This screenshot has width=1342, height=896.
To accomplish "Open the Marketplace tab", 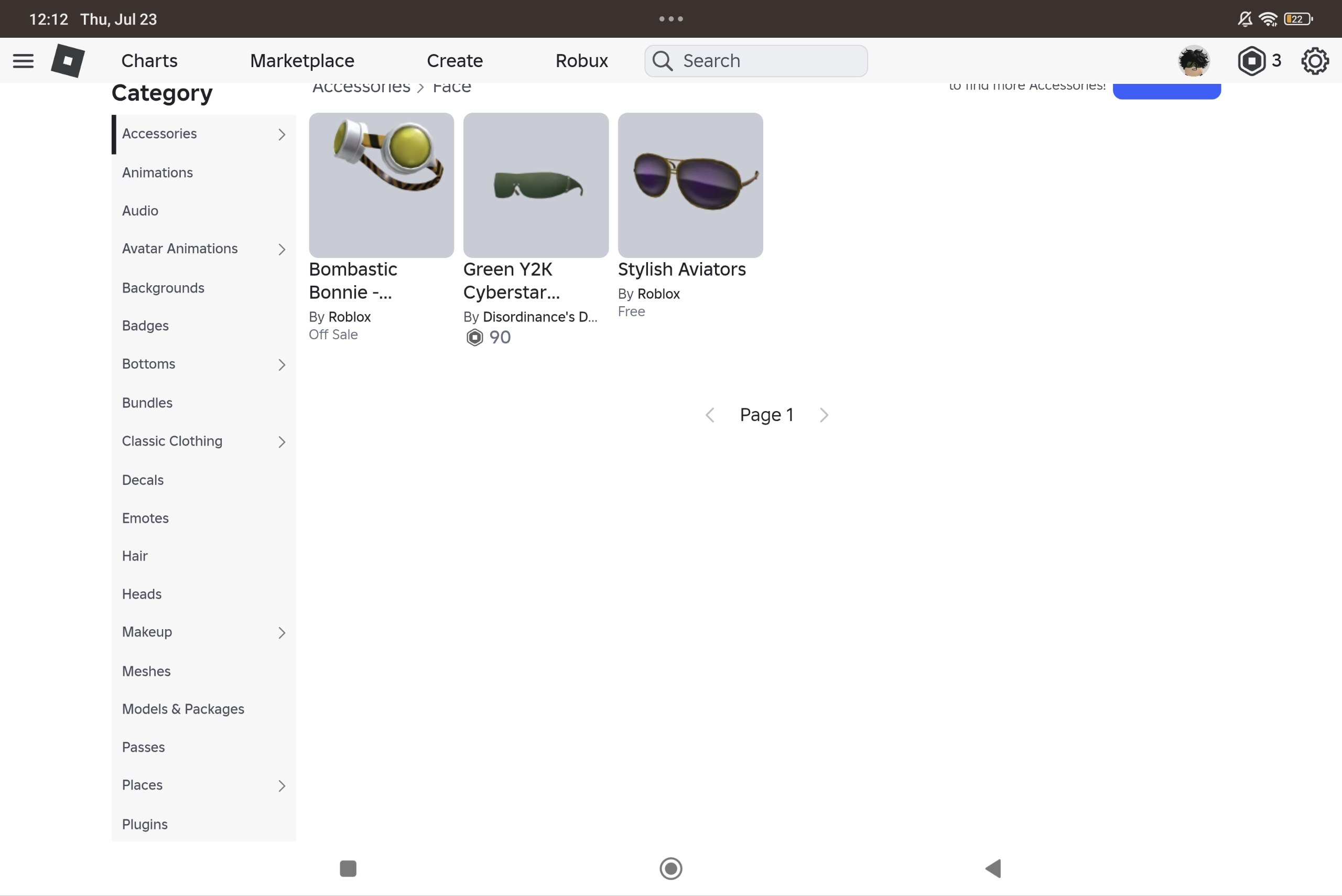I will pos(302,61).
